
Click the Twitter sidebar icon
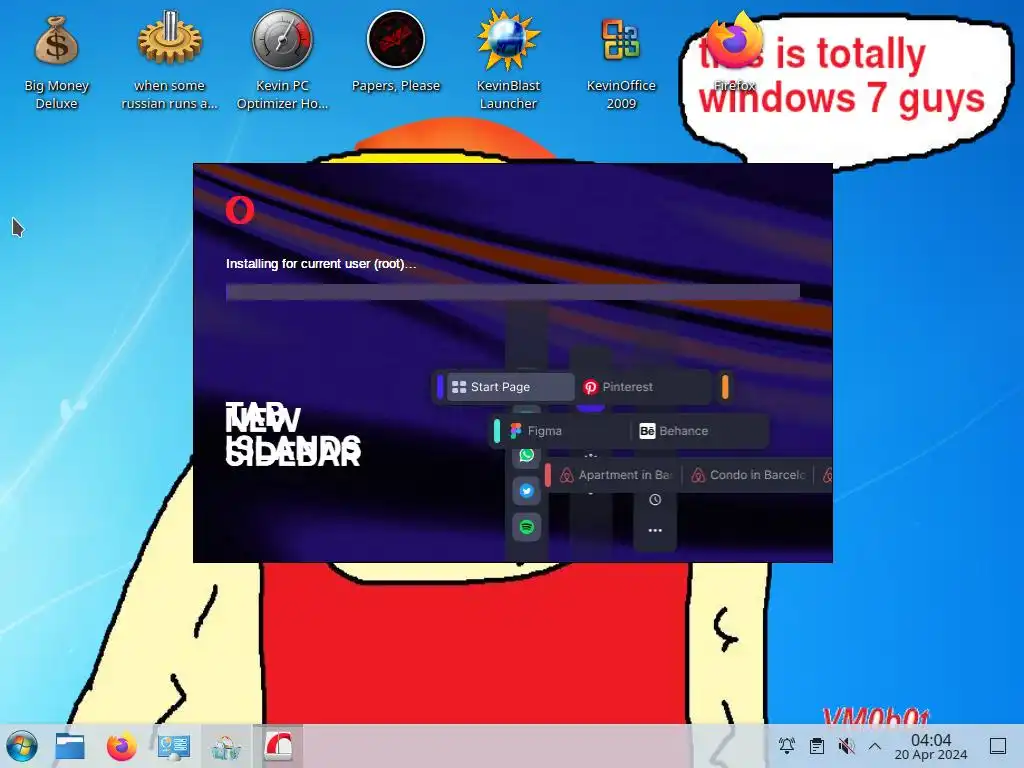(x=526, y=491)
